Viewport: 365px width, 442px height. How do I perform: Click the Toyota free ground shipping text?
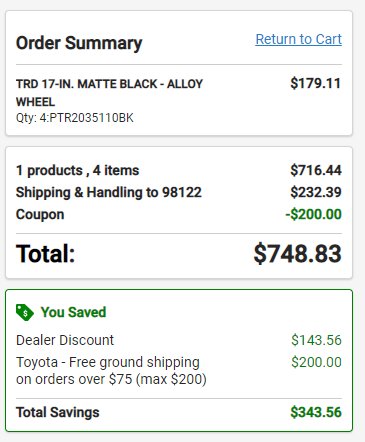(x=111, y=371)
